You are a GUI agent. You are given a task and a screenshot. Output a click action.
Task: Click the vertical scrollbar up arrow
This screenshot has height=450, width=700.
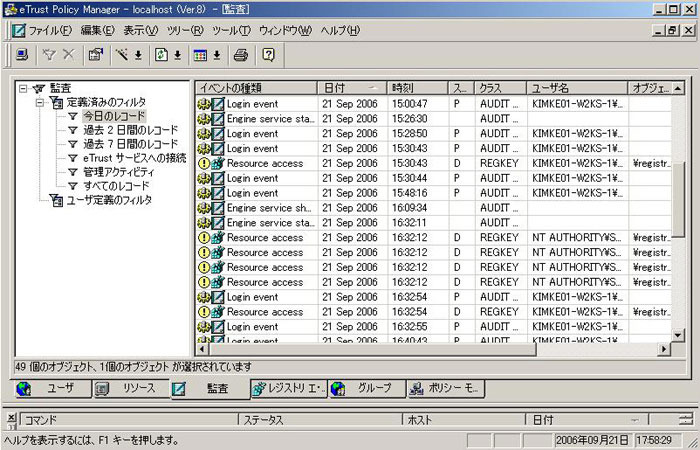678,88
